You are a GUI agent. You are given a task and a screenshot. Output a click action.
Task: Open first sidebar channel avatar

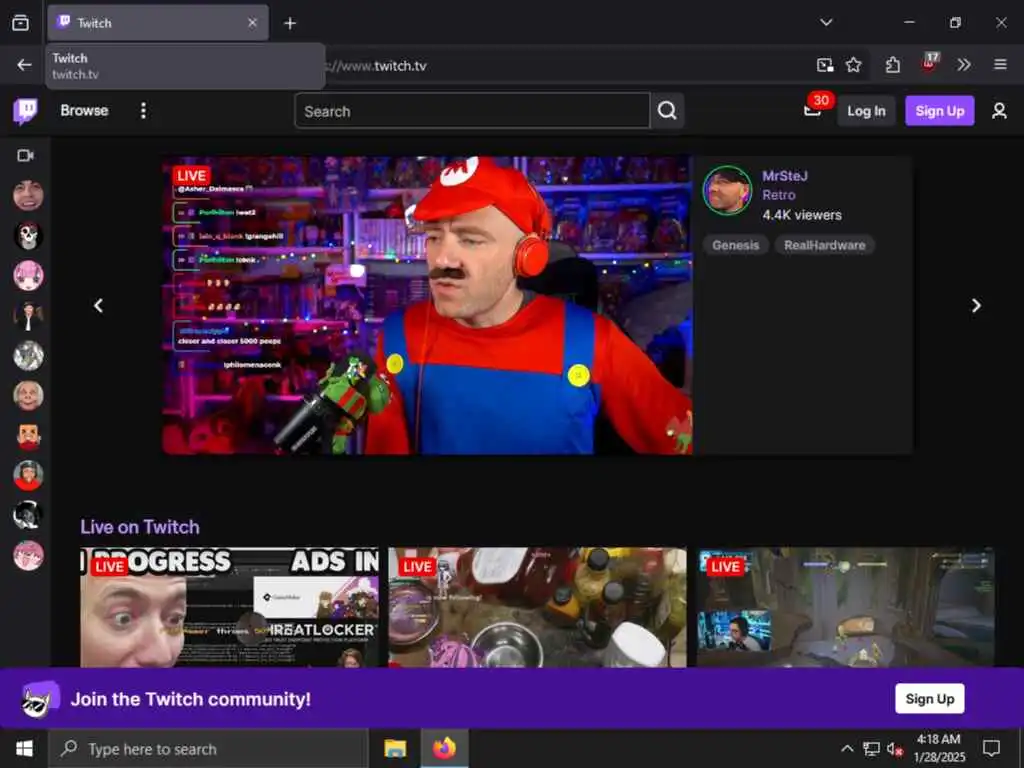(28, 195)
